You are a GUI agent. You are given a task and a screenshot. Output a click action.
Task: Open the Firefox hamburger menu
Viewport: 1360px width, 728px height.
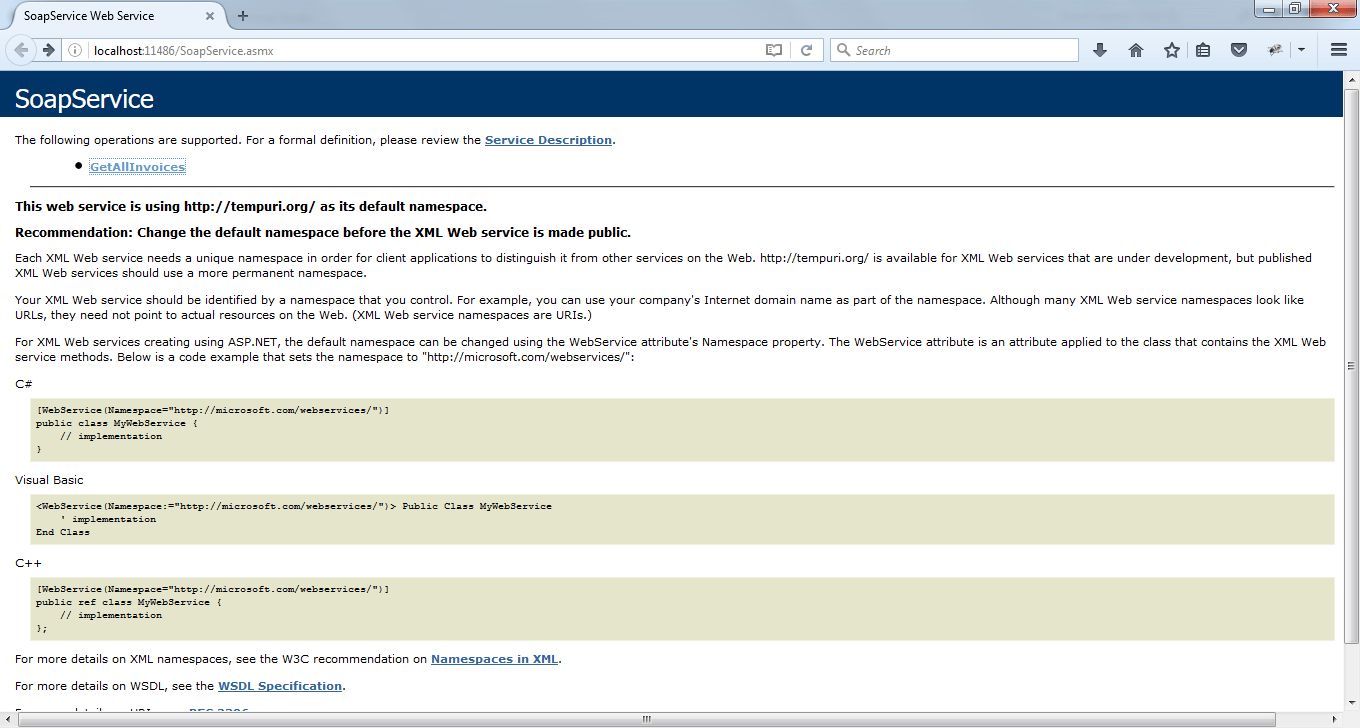[x=1339, y=50]
